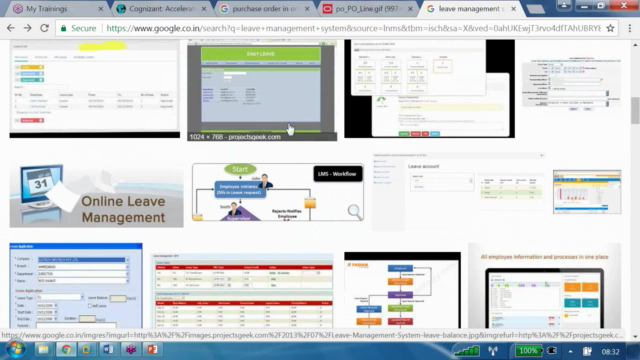Click the scrollbar up arrow
The image size is (640, 360).
tap(635, 44)
